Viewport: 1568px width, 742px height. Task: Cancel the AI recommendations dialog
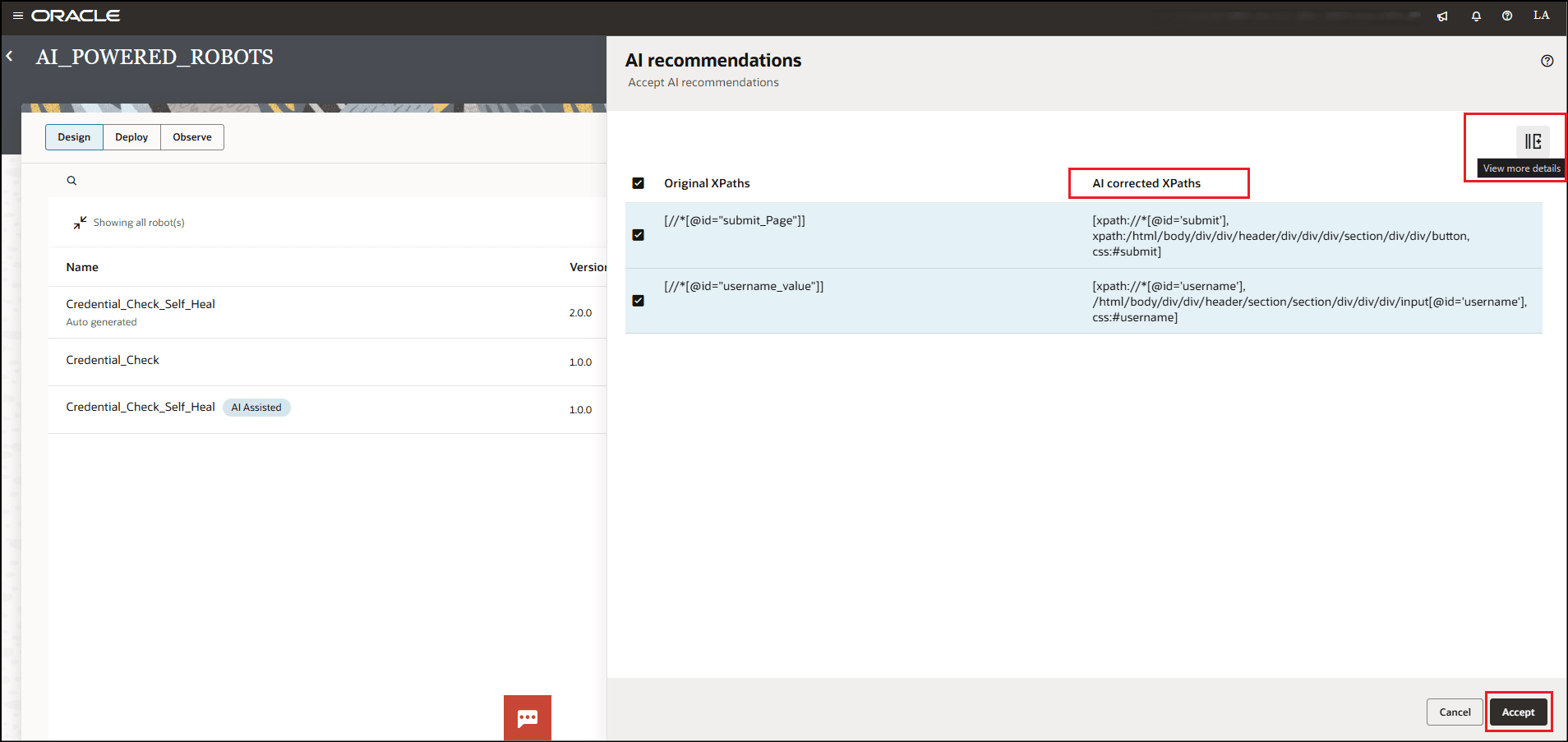[1455, 712]
